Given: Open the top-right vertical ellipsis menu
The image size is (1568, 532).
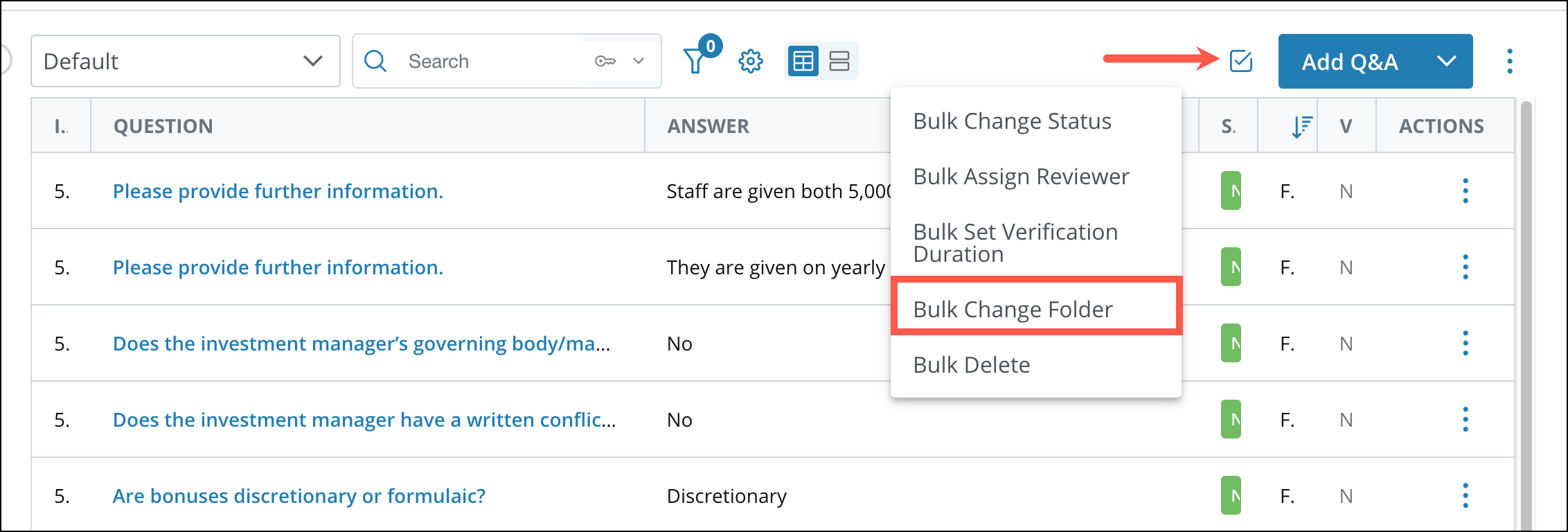Looking at the screenshot, I should (x=1510, y=61).
